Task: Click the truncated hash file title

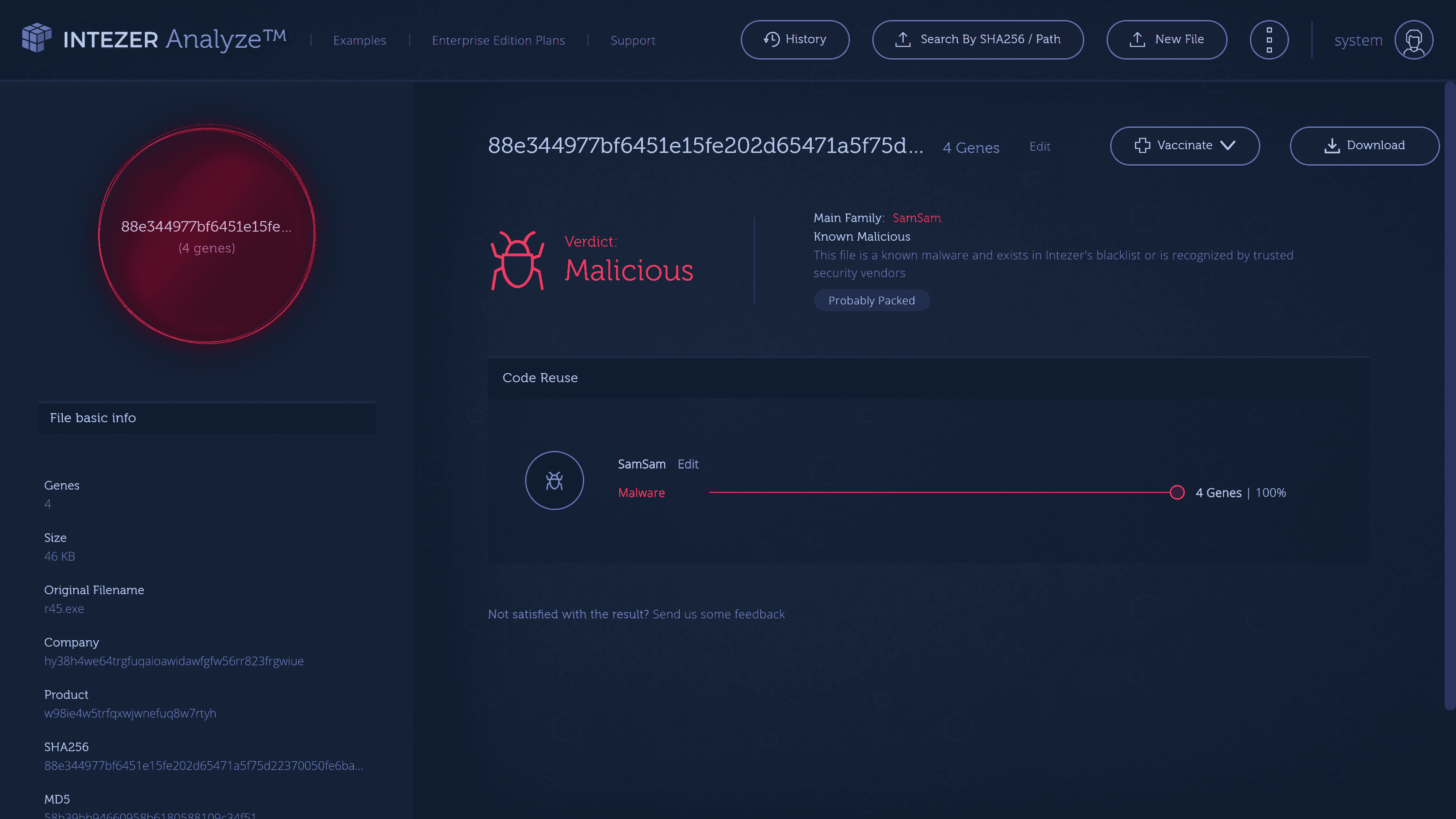Action: 705,146
